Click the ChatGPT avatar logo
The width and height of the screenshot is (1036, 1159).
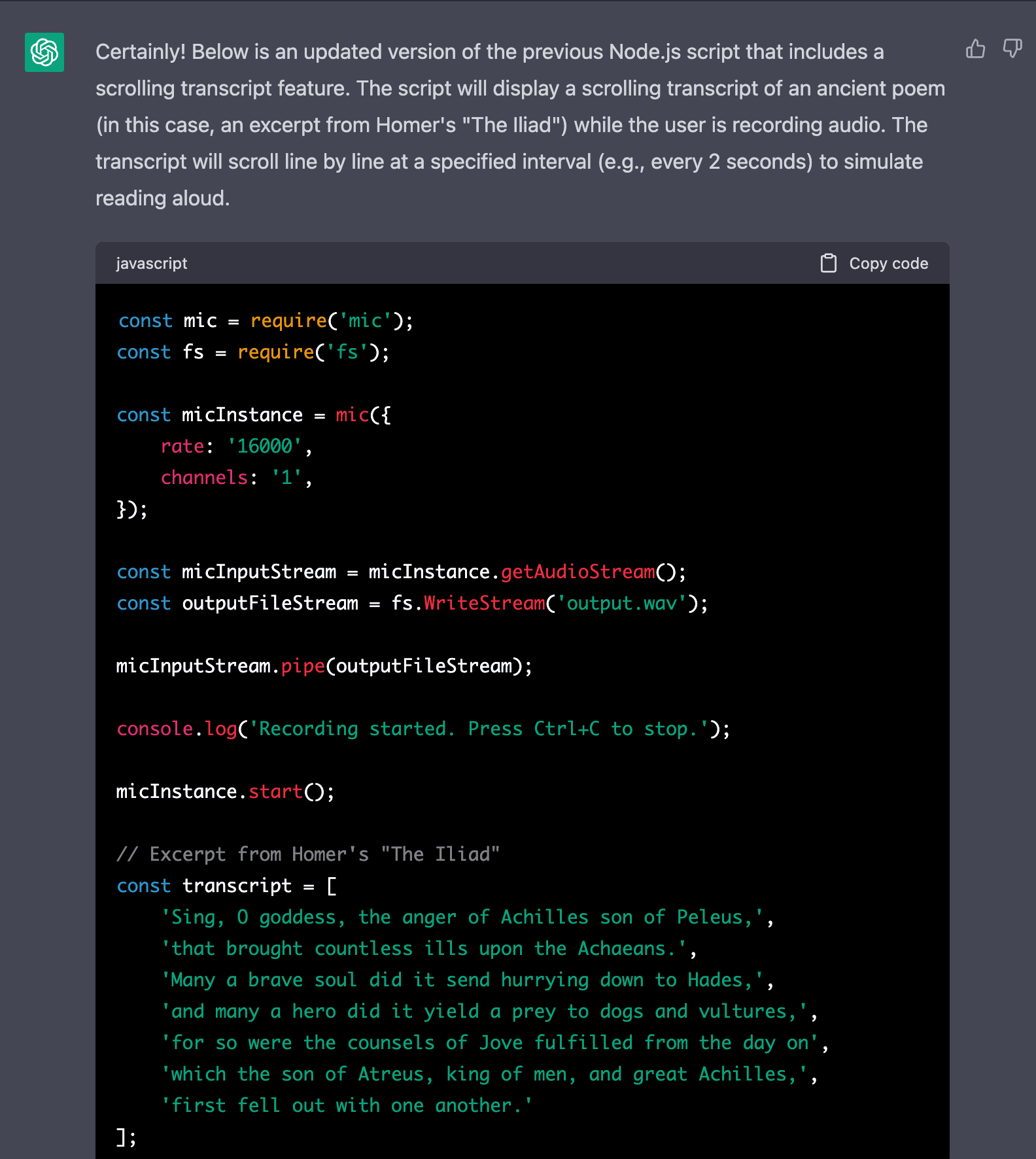44,52
